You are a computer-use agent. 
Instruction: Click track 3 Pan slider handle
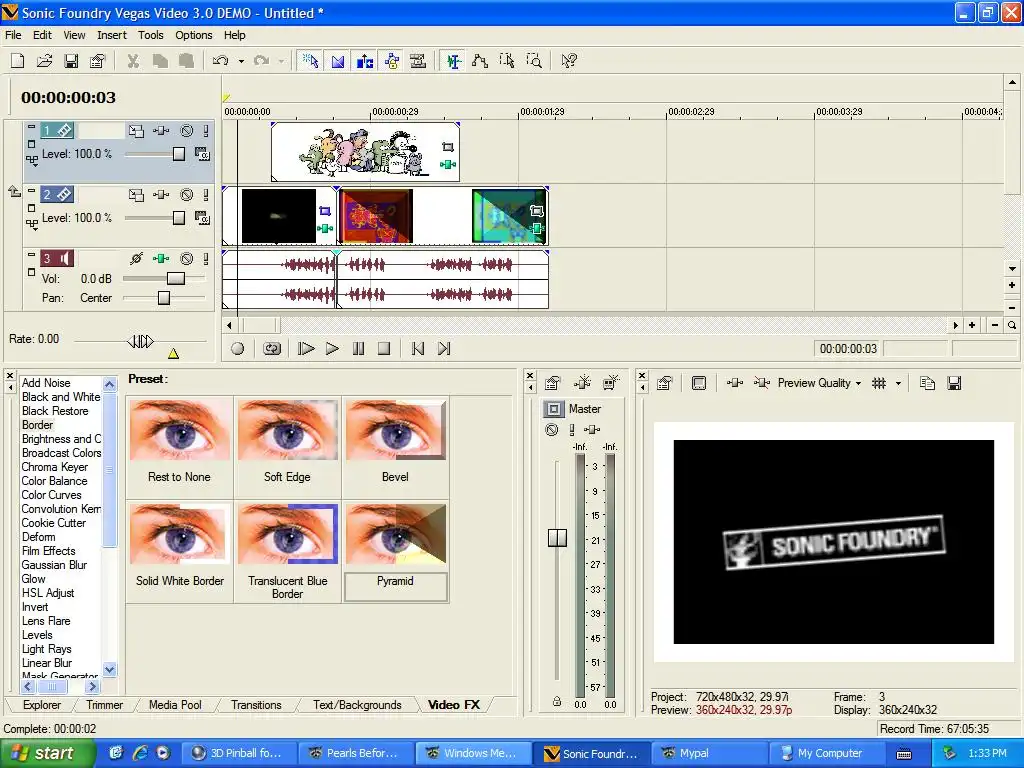pyautogui.click(x=164, y=298)
